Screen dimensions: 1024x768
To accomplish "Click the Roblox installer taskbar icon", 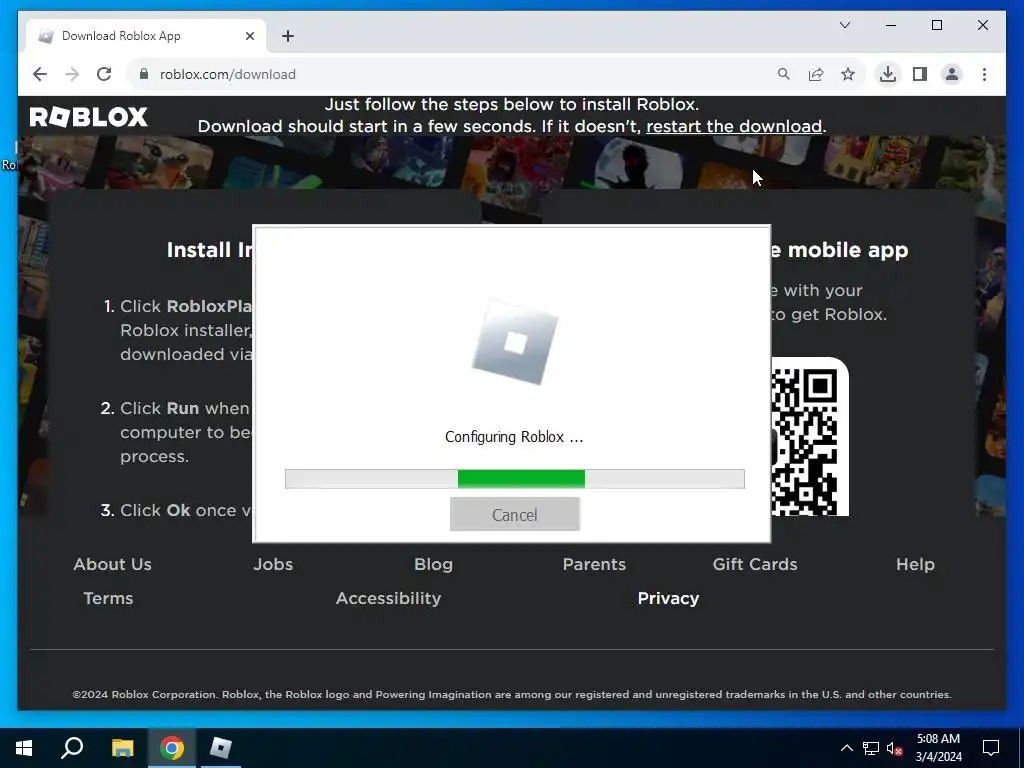I will pyautogui.click(x=221, y=748).
